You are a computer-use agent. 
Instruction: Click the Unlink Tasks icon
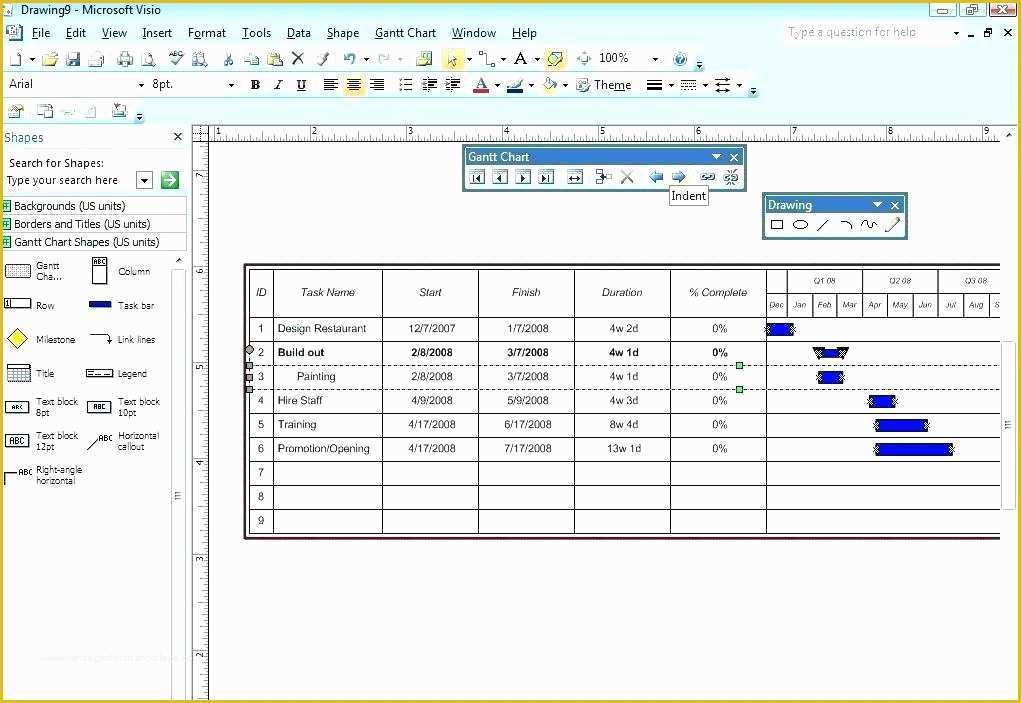(731, 177)
